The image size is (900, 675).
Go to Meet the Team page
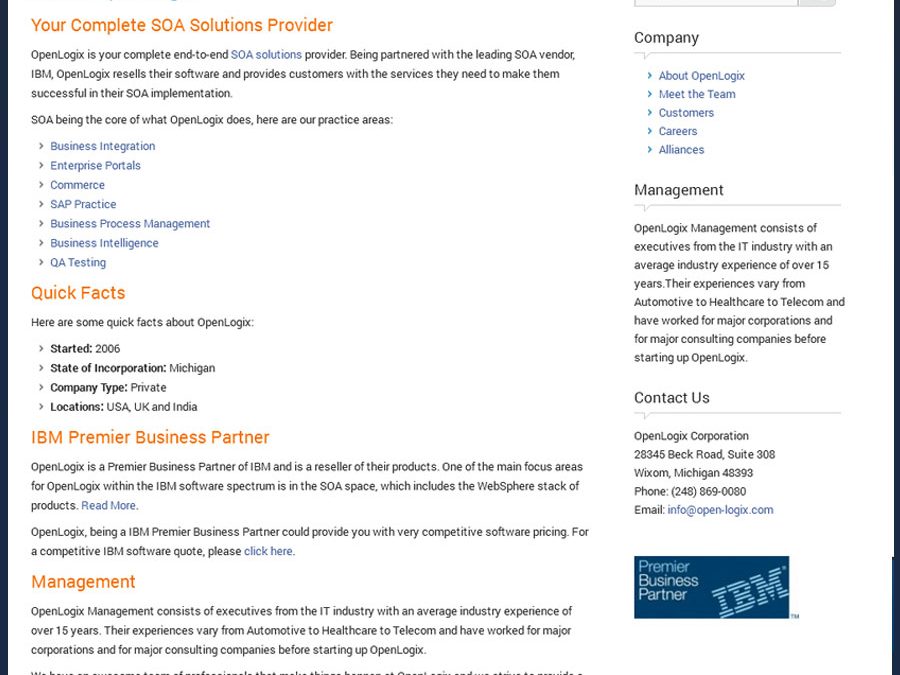click(x=697, y=94)
